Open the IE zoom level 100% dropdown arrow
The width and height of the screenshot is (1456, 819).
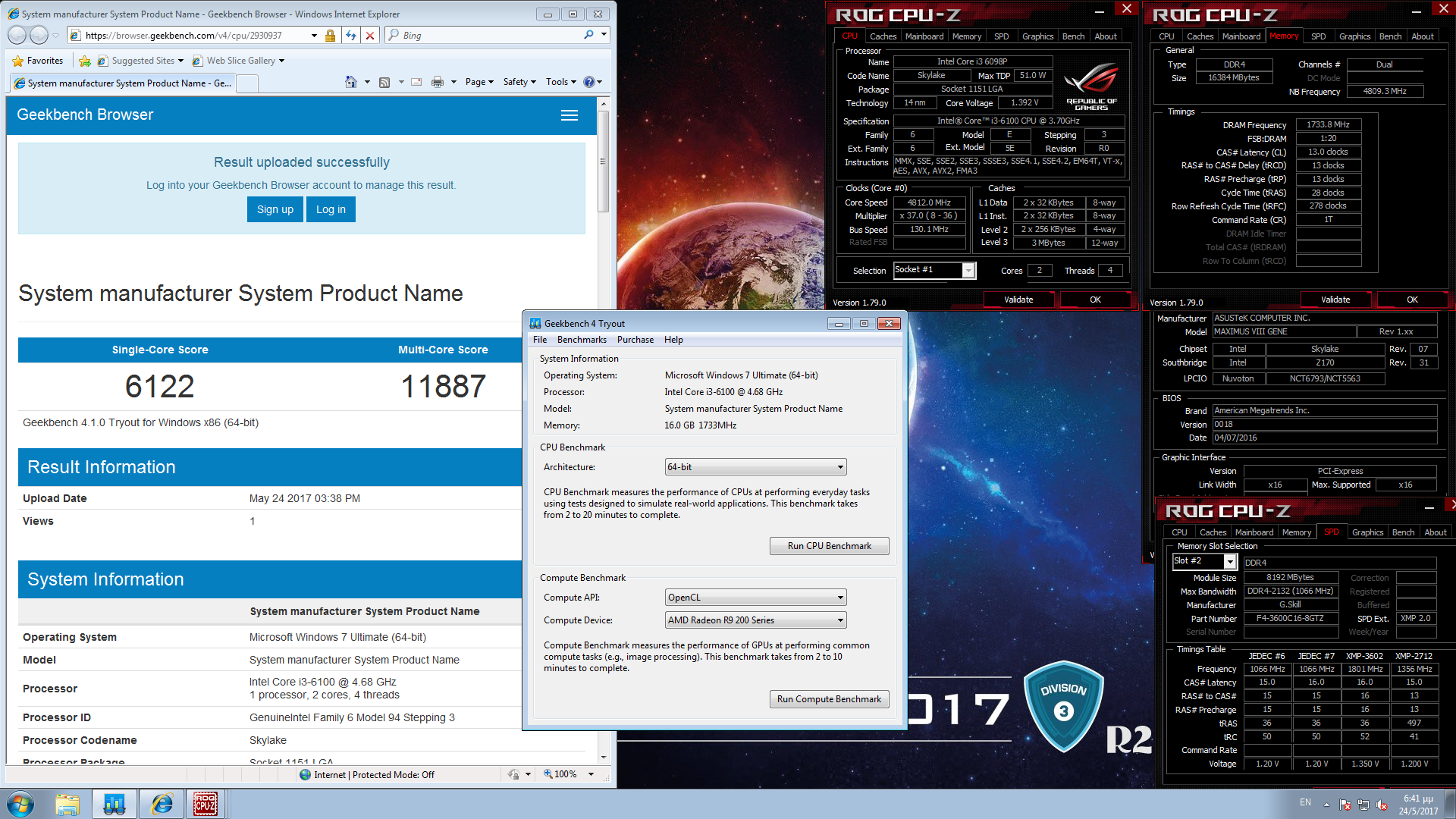pos(591,774)
